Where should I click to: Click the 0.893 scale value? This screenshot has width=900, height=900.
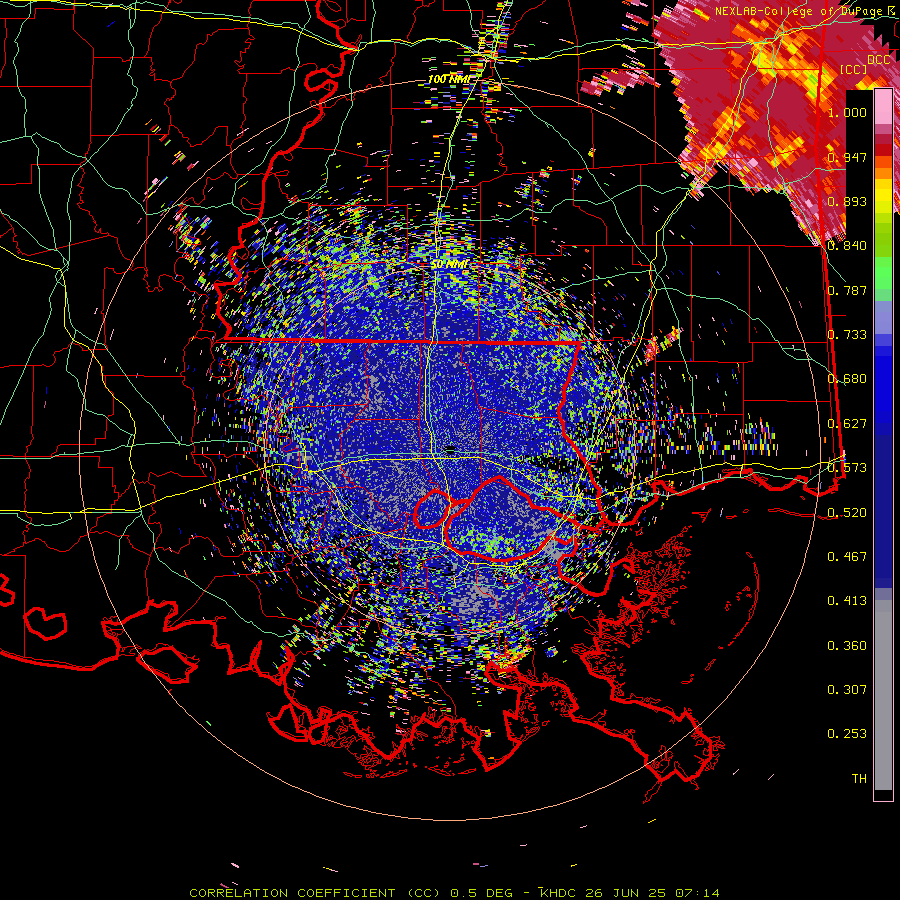[847, 201]
